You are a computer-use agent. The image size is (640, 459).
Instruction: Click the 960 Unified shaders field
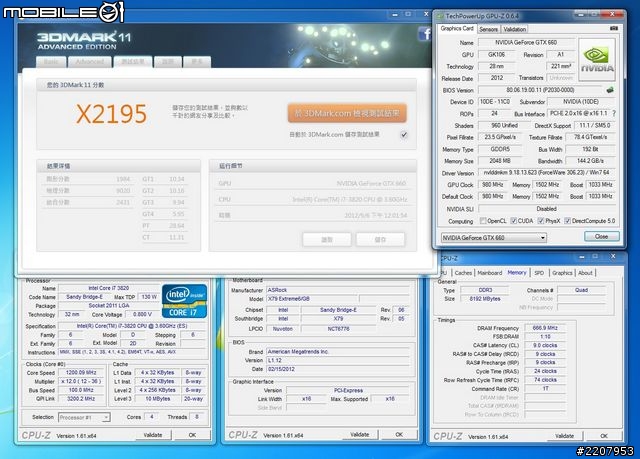[504, 125]
